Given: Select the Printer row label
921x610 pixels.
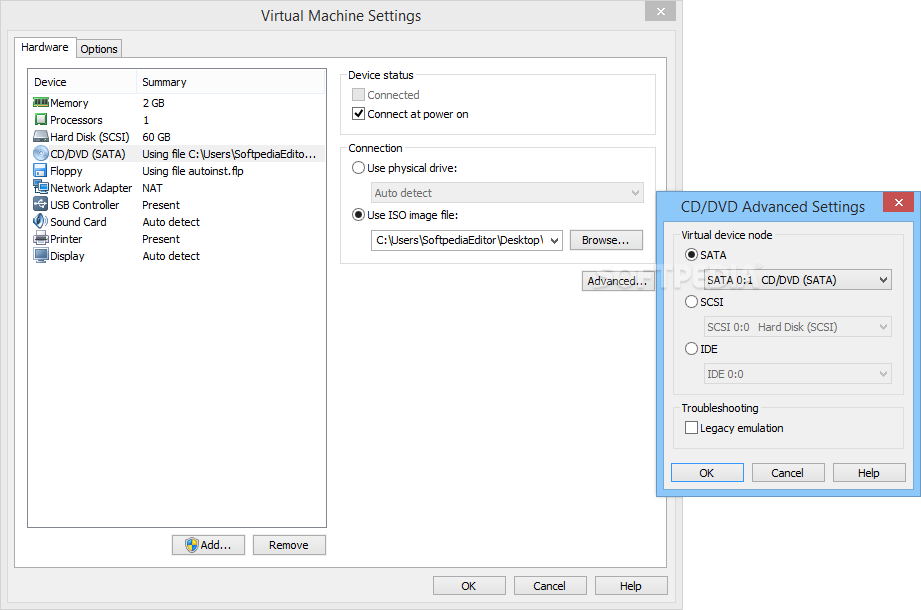Looking at the screenshot, I should point(66,239).
